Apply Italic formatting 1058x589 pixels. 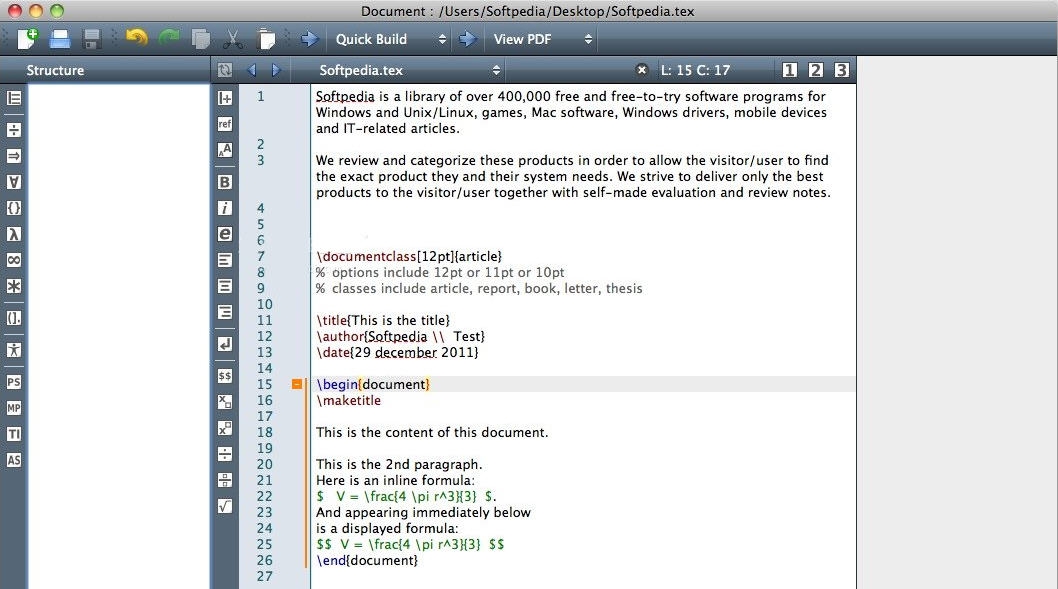(224, 208)
